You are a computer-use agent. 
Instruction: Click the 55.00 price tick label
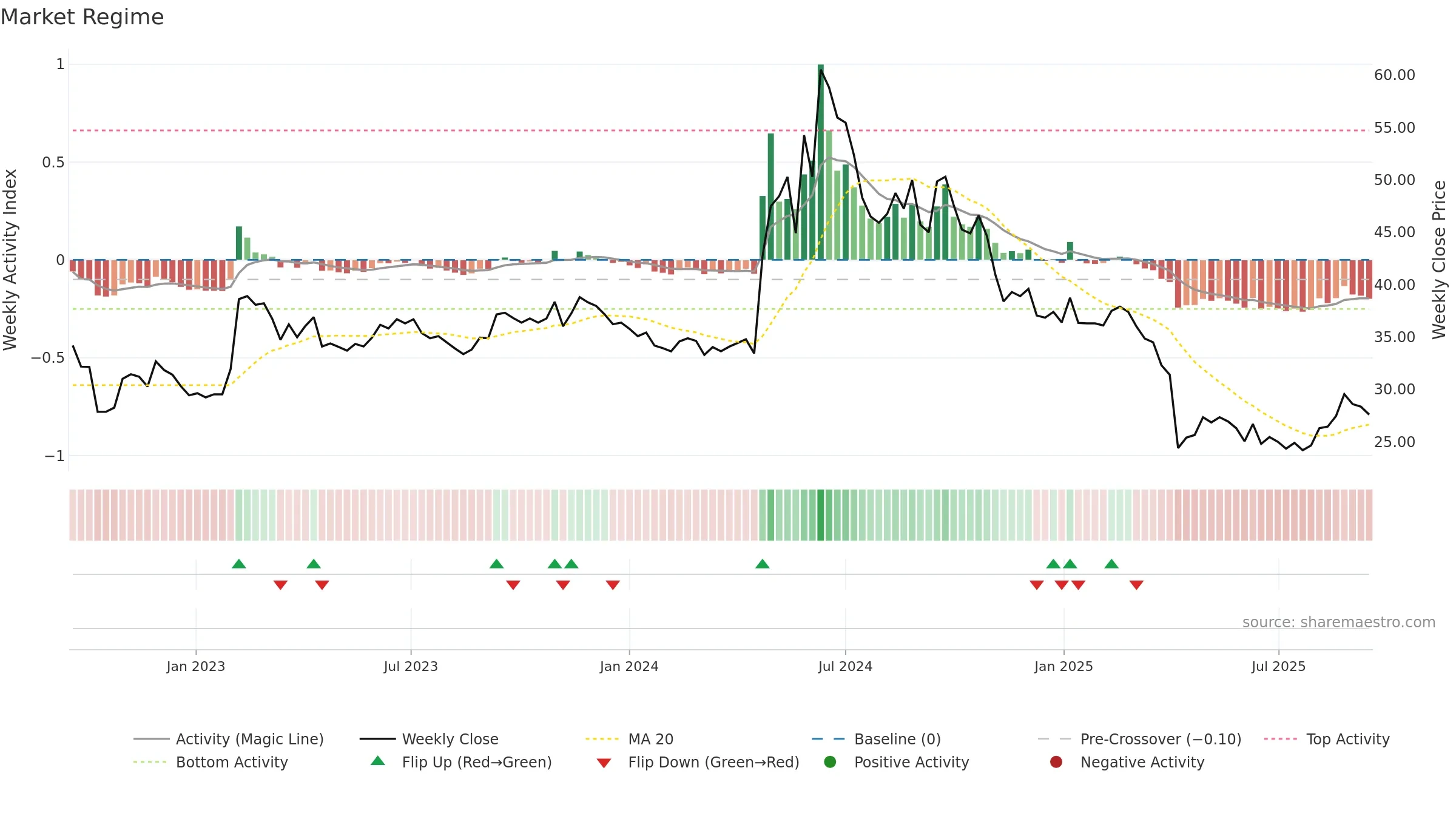(1395, 127)
